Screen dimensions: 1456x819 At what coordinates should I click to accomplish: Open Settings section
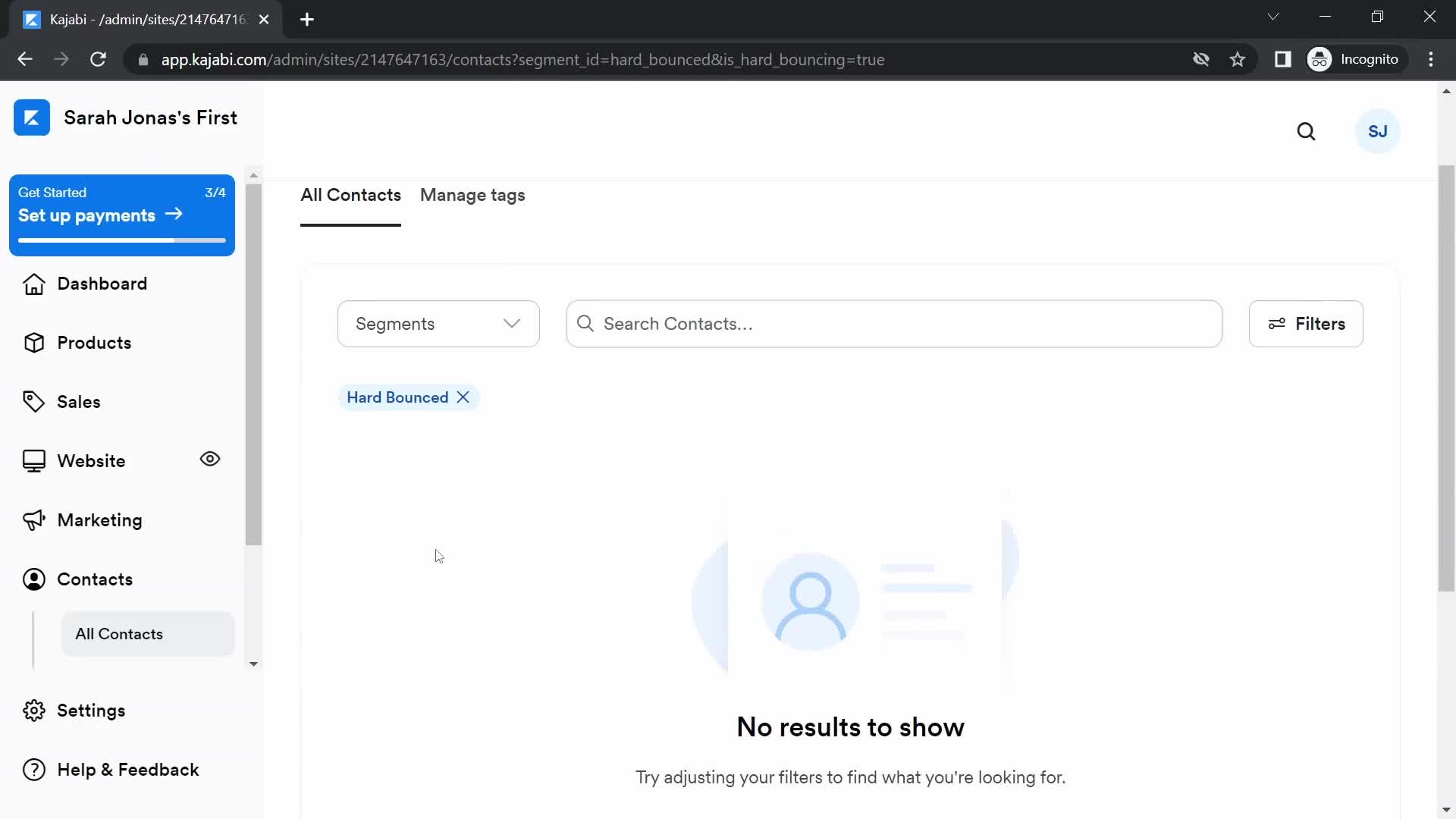coord(91,711)
